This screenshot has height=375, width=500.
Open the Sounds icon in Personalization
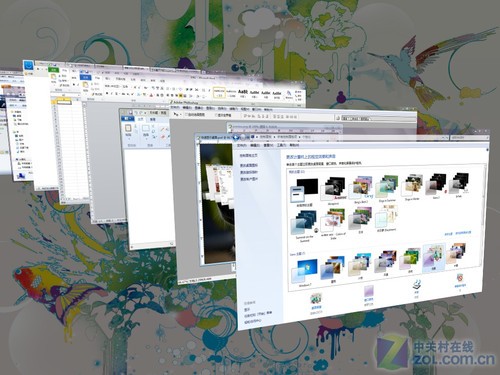[417, 284]
